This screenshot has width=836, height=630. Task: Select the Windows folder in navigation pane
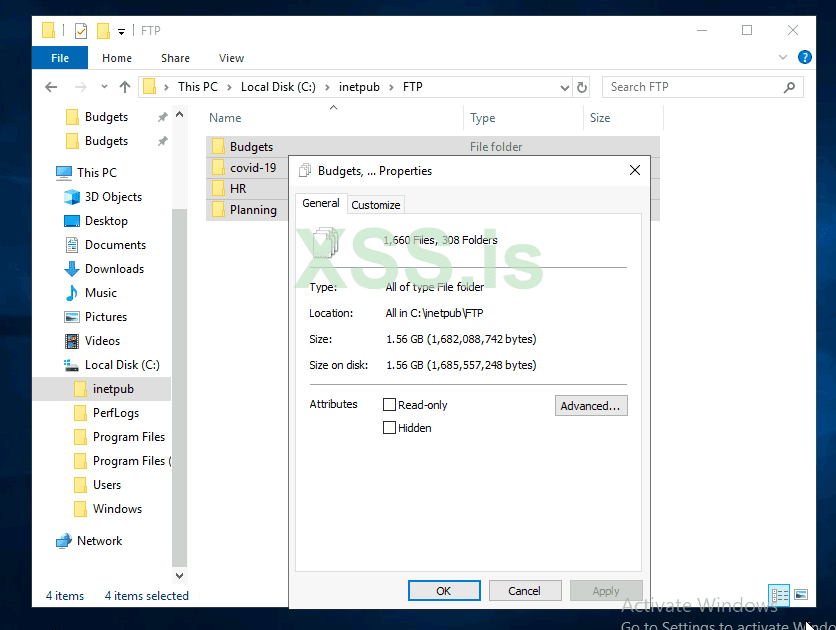(117, 508)
